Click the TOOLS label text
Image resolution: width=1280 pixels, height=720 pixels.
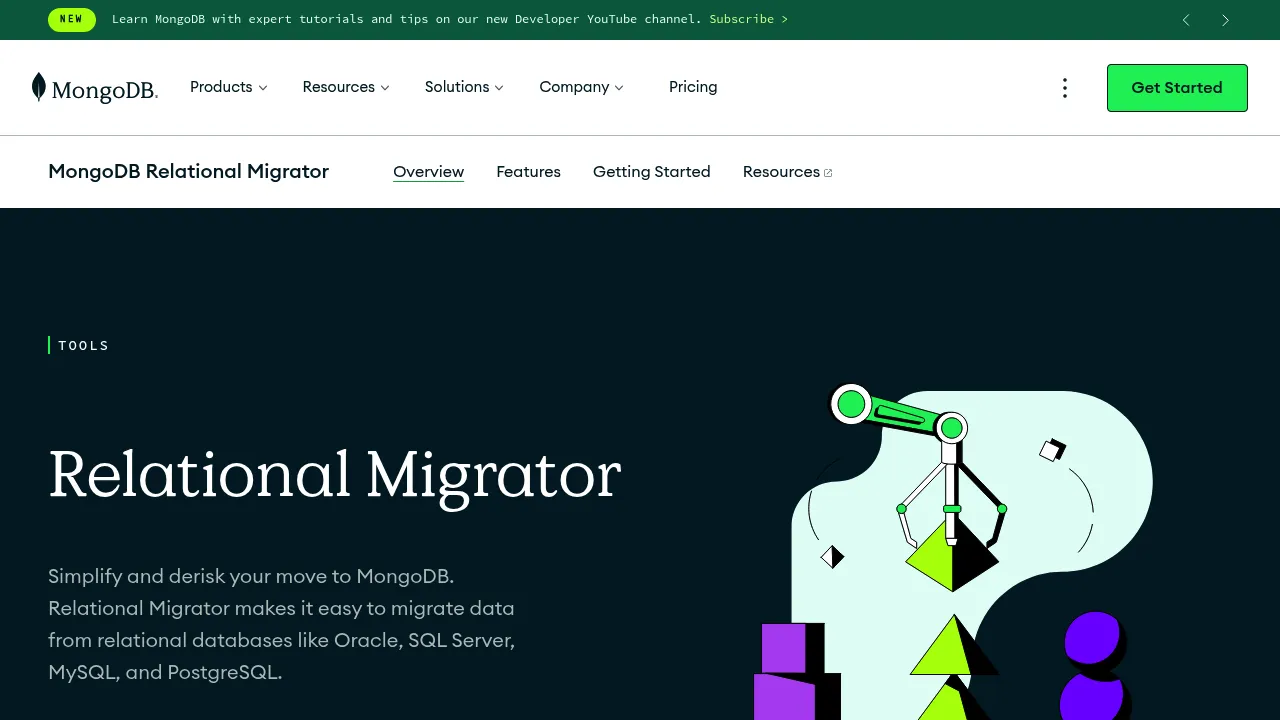84,345
